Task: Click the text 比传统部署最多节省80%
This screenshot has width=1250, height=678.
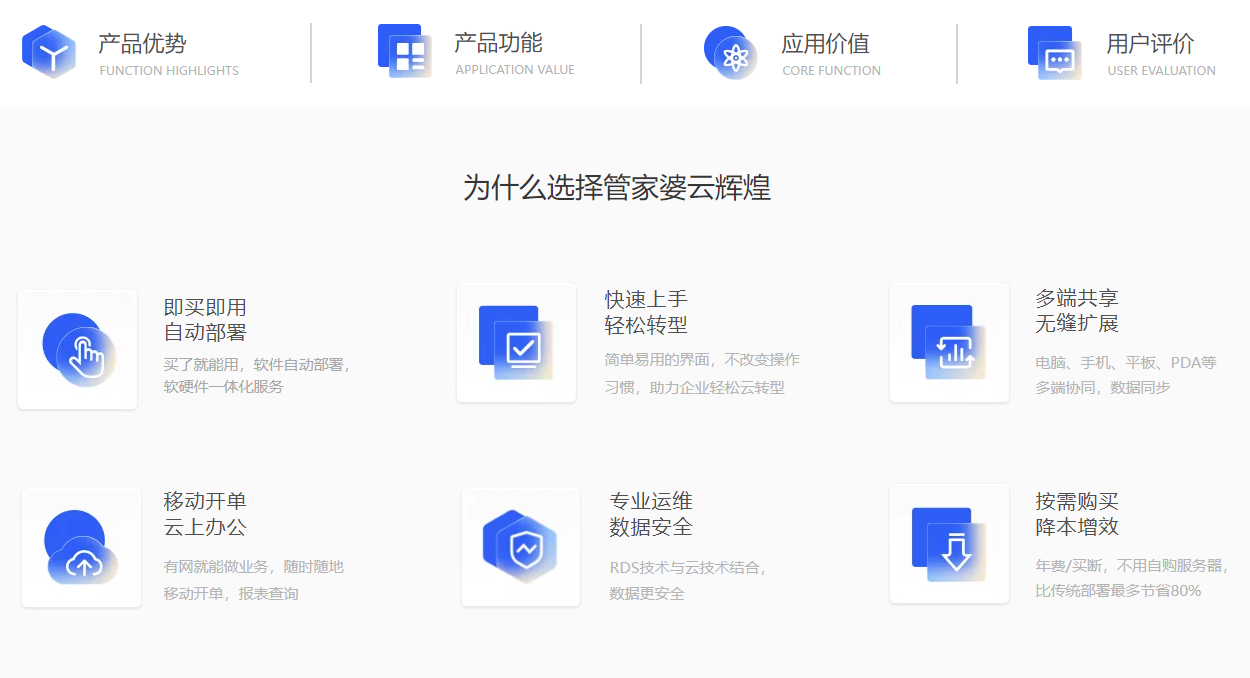Action: coord(1118,591)
